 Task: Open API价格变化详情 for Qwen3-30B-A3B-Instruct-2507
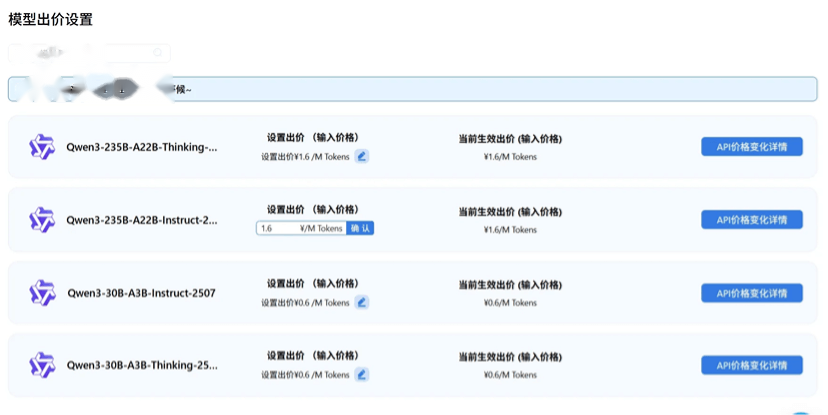point(752,293)
